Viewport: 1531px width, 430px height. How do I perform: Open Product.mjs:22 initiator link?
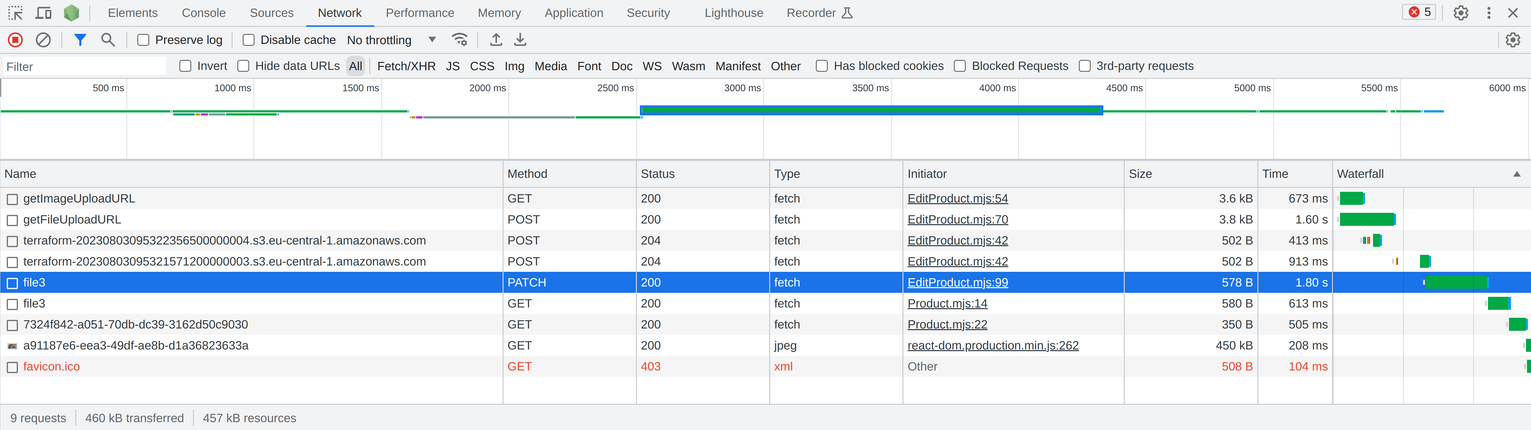click(x=947, y=325)
